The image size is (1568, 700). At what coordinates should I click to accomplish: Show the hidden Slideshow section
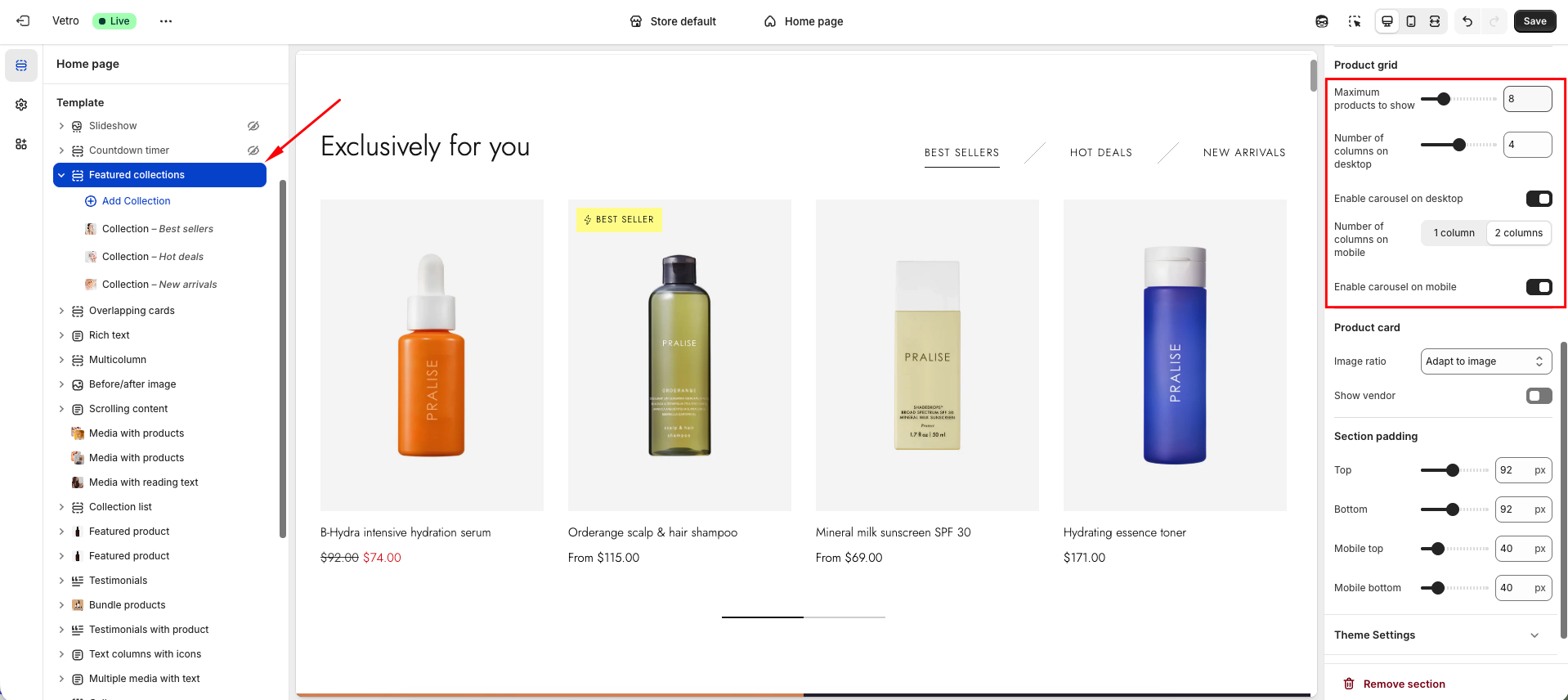tap(253, 126)
